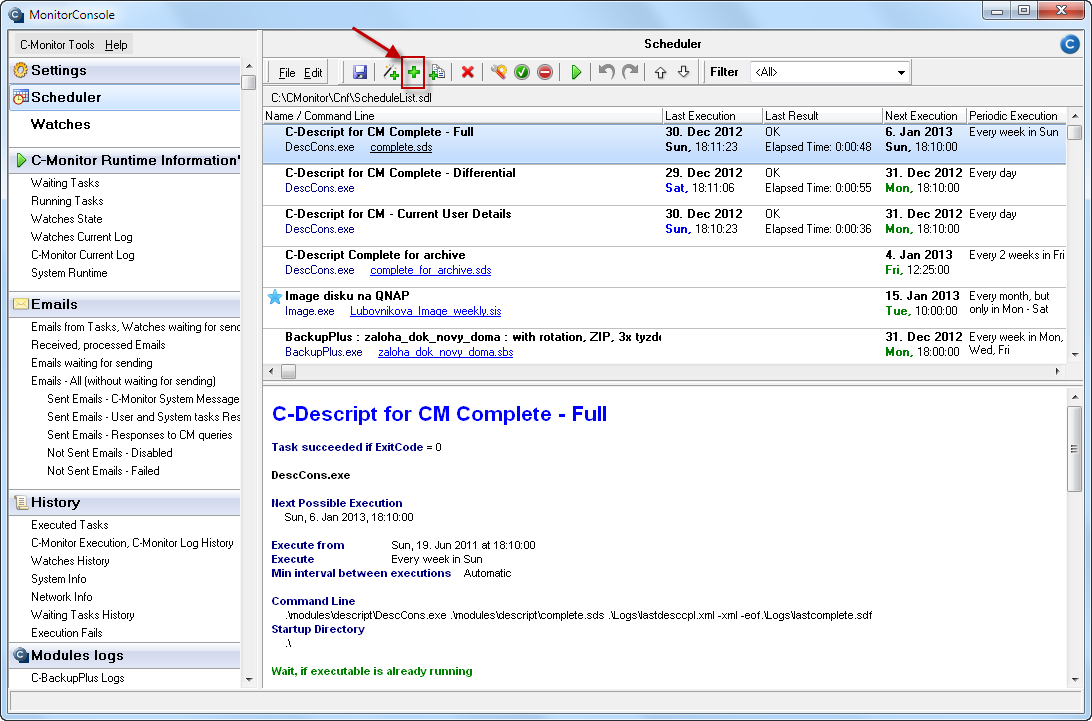
Task: Open the File menu in Scheduler toolbar
Action: click(x=286, y=72)
